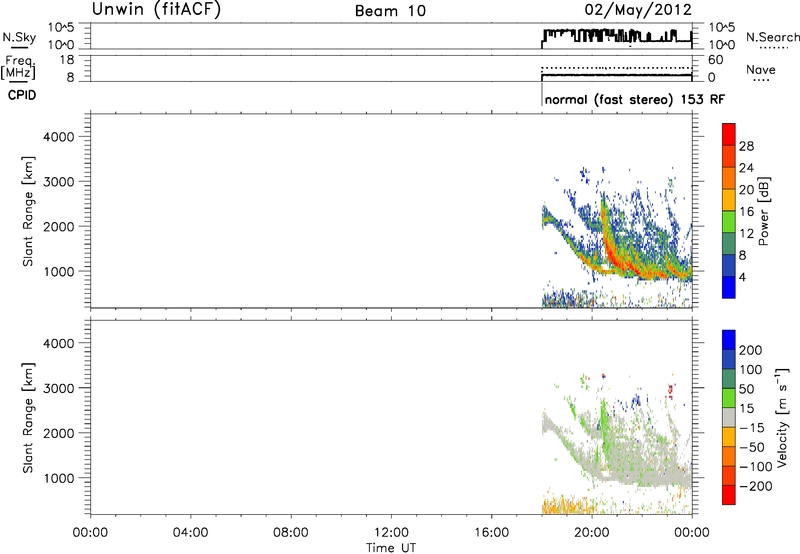Click Velocity colorbar blue segment above 200
The width and height of the screenshot is (800, 554).
tap(729, 340)
